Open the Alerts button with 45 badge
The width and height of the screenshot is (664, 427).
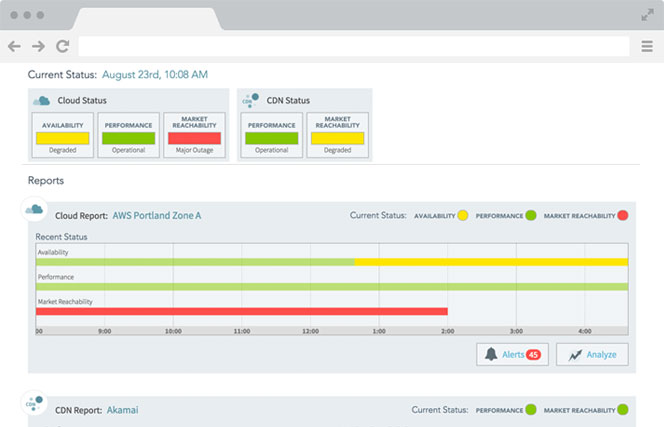pyautogui.click(x=512, y=354)
